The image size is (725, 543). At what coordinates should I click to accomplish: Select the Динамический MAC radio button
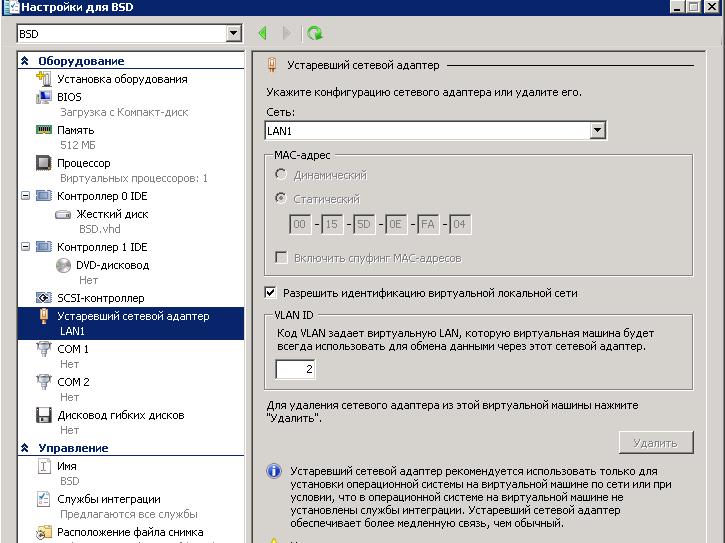[x=281, y=175]
